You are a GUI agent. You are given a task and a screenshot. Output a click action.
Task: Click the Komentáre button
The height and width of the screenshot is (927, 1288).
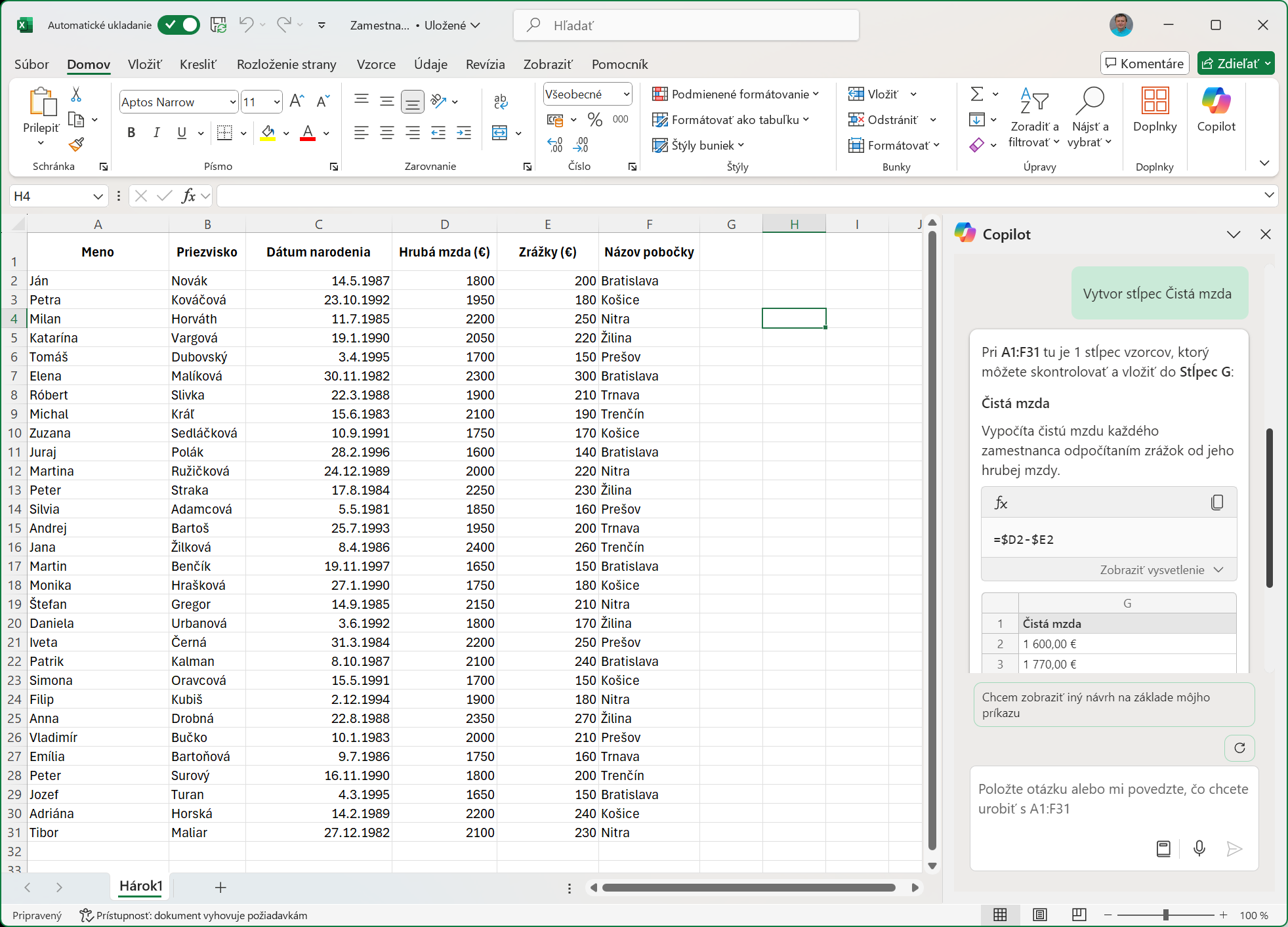click(x=1144, y=63)
